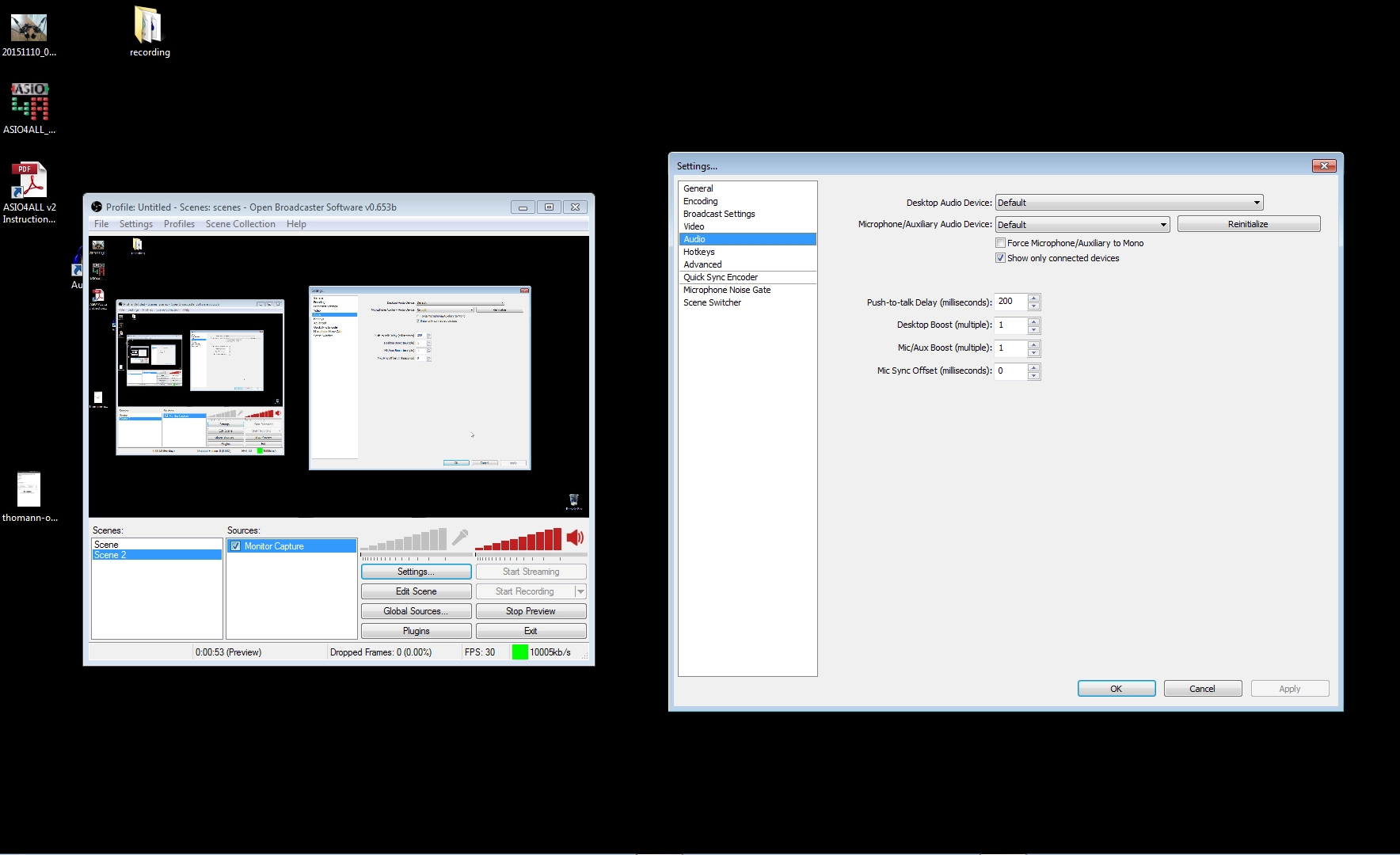
Task: Click the Plugins button
Action: click(416, 631)
